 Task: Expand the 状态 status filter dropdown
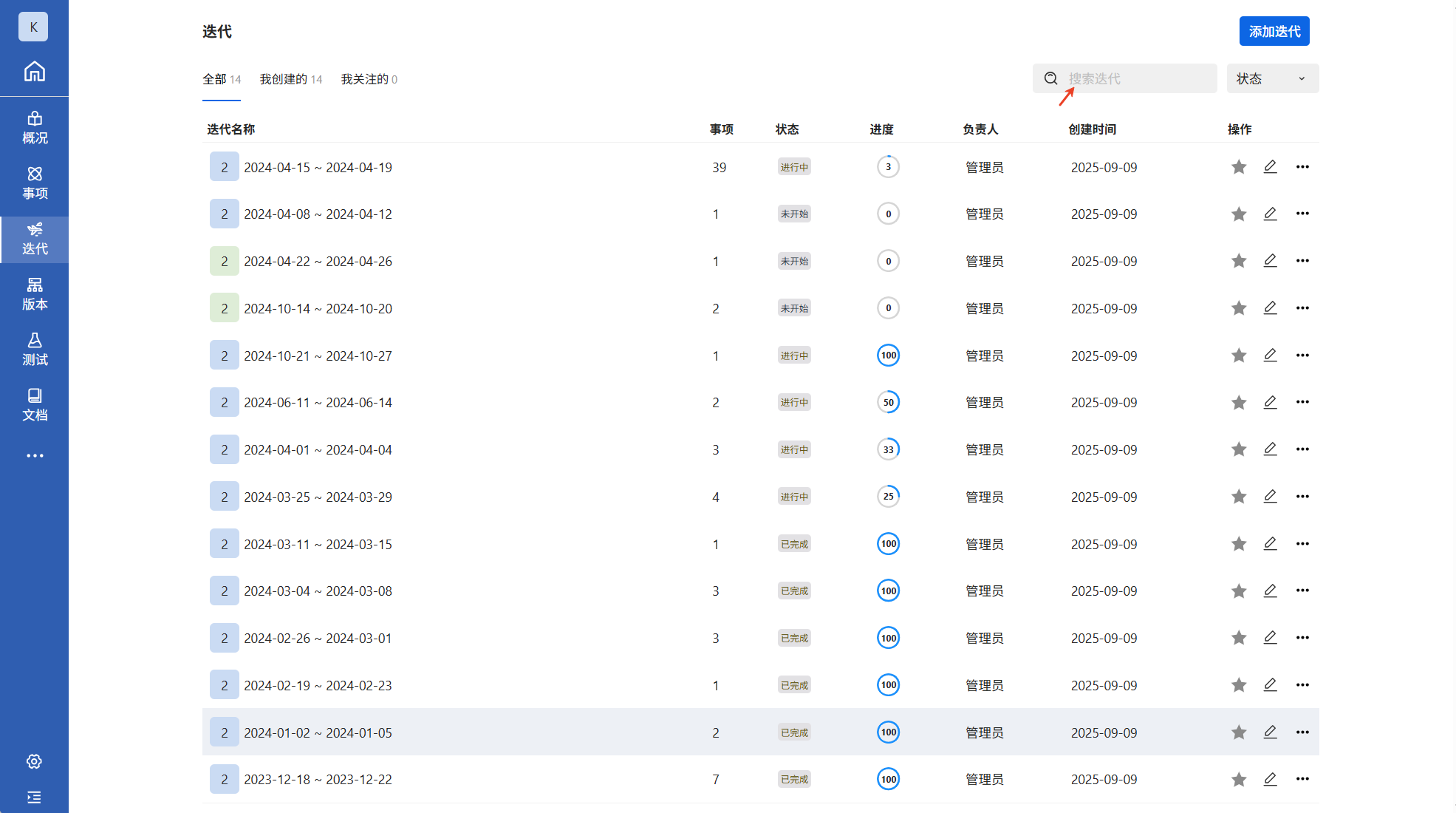click(x=1272, y=78)
